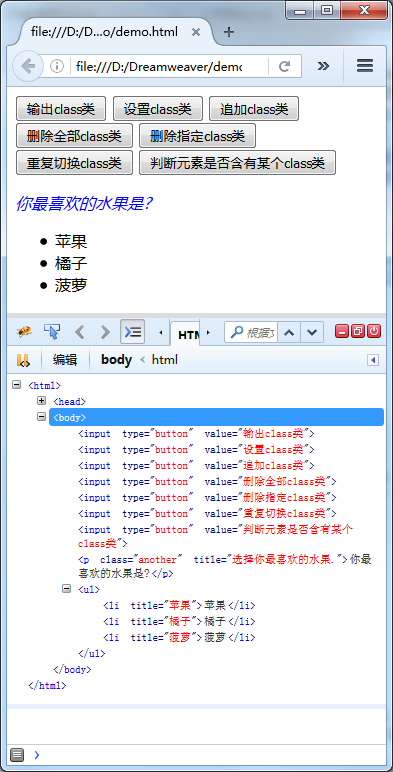
Task: Collapse the body node
Action: 41,417
